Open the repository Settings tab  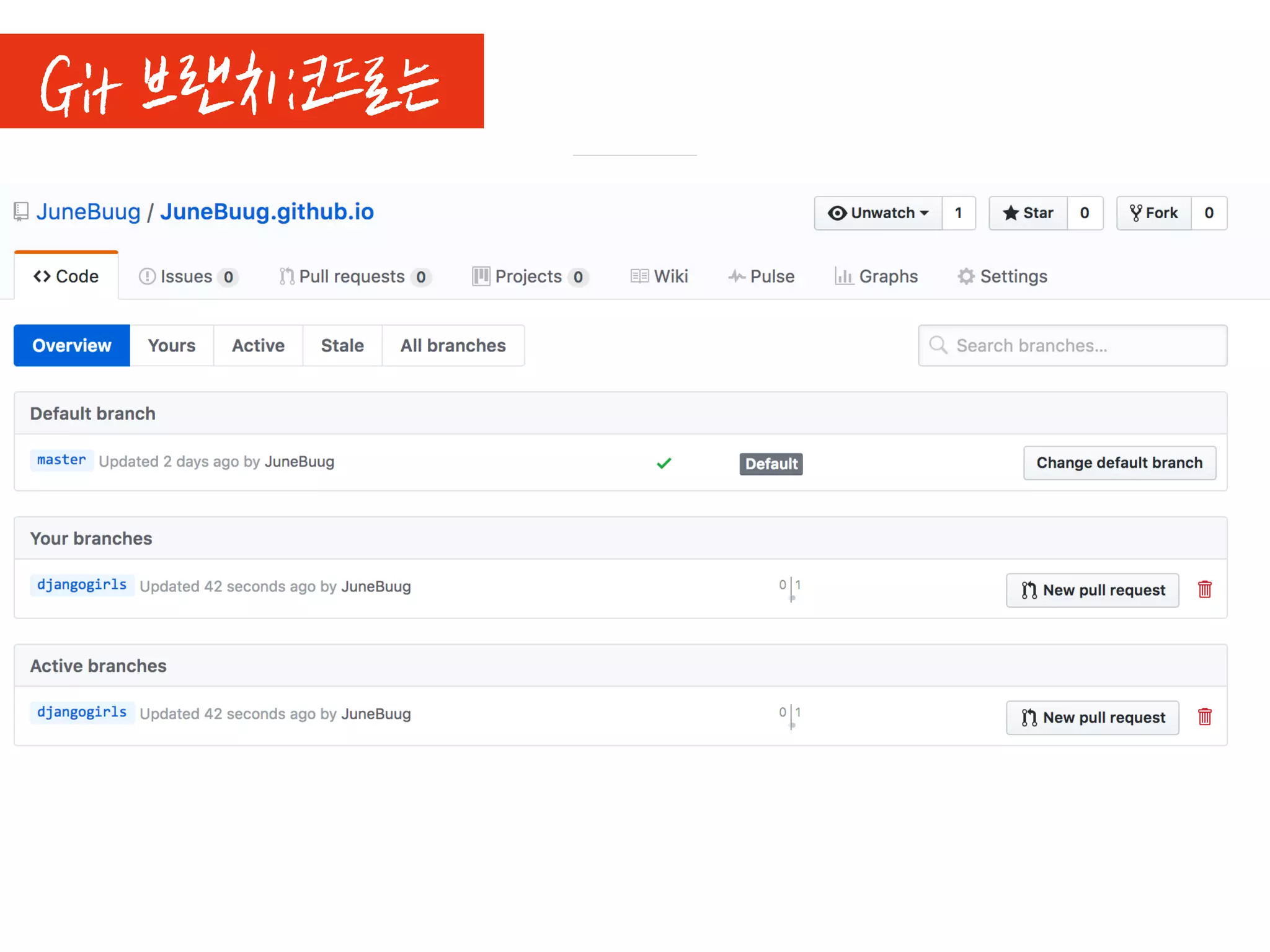pos(1003,276)
